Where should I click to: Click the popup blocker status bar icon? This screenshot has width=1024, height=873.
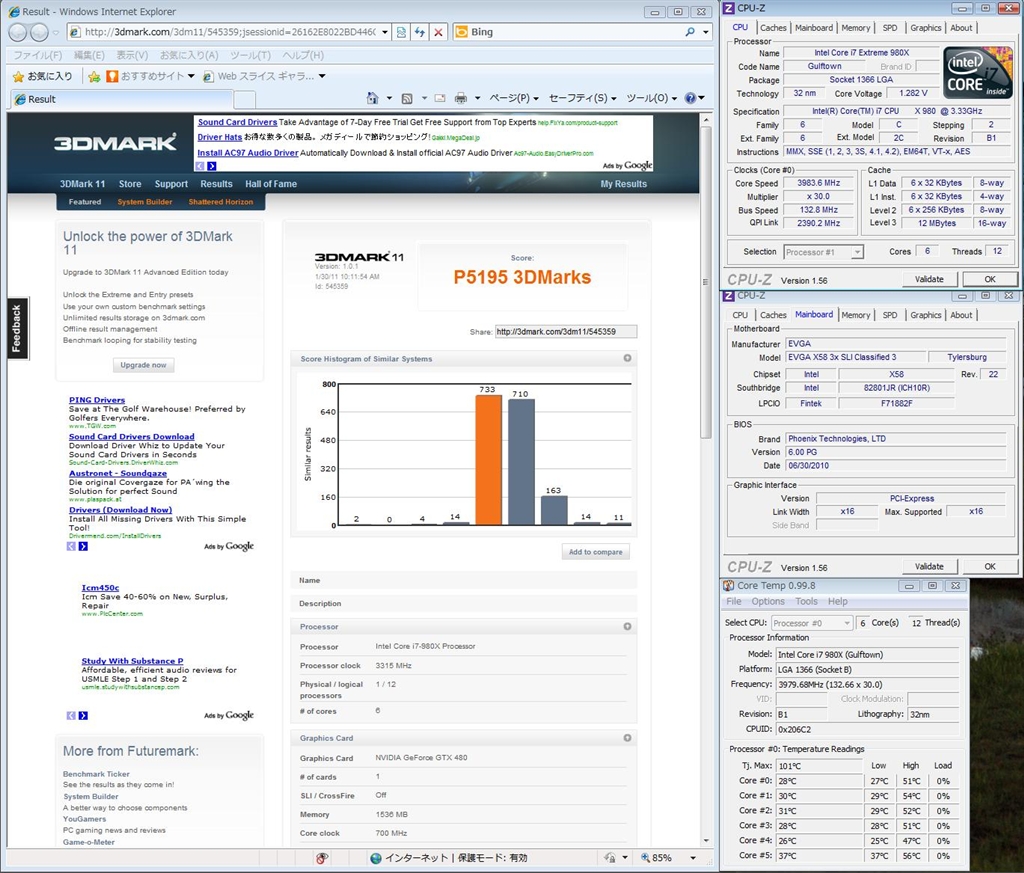click(322, 858)
